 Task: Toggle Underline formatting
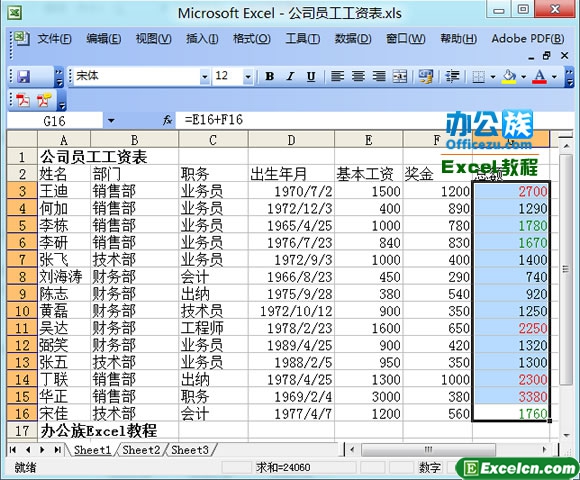[311, 77]
